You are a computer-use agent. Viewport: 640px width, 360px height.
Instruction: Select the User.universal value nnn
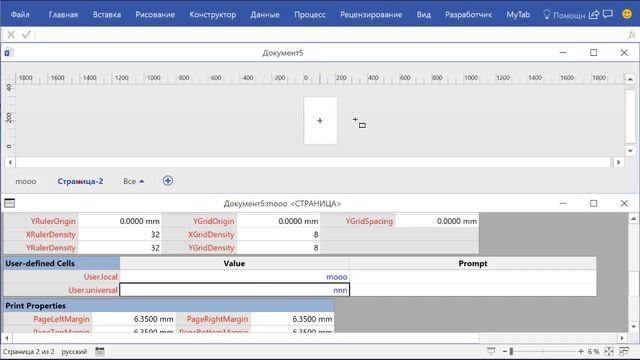pos(235,290)
